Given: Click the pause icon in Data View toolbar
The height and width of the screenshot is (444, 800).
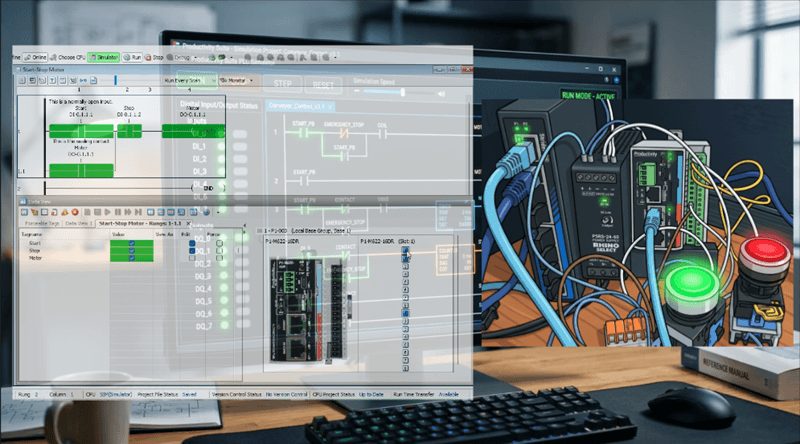Looking at the screenshot, I should tap(117, 212).
